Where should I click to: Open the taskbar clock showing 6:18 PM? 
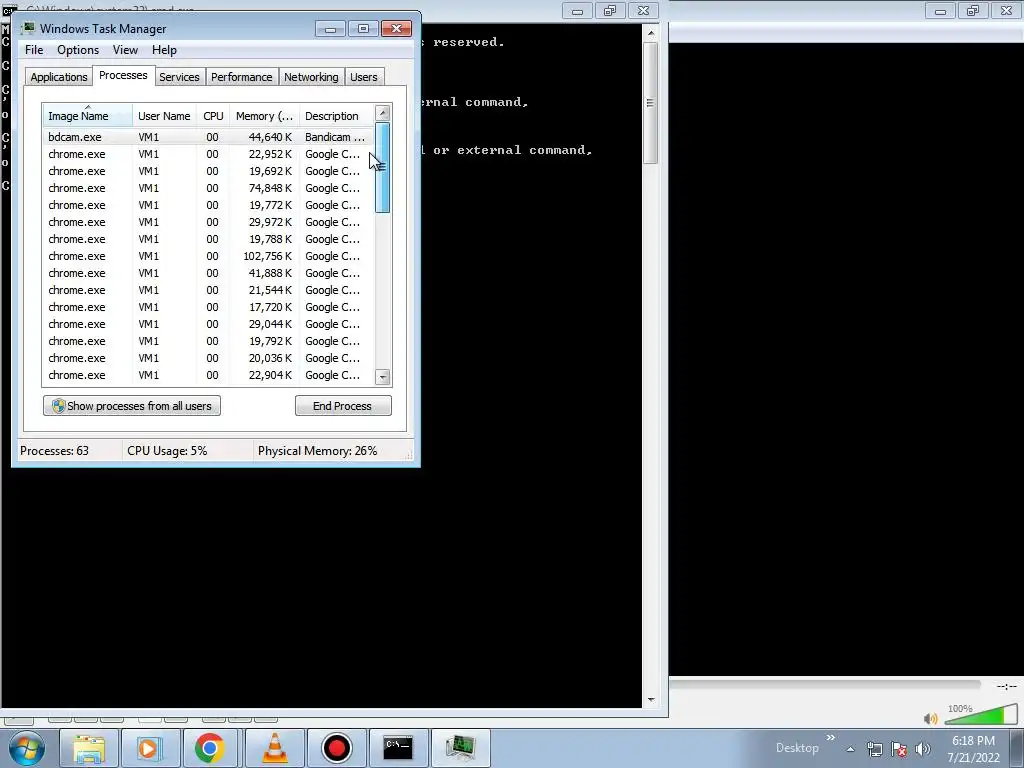973,749
